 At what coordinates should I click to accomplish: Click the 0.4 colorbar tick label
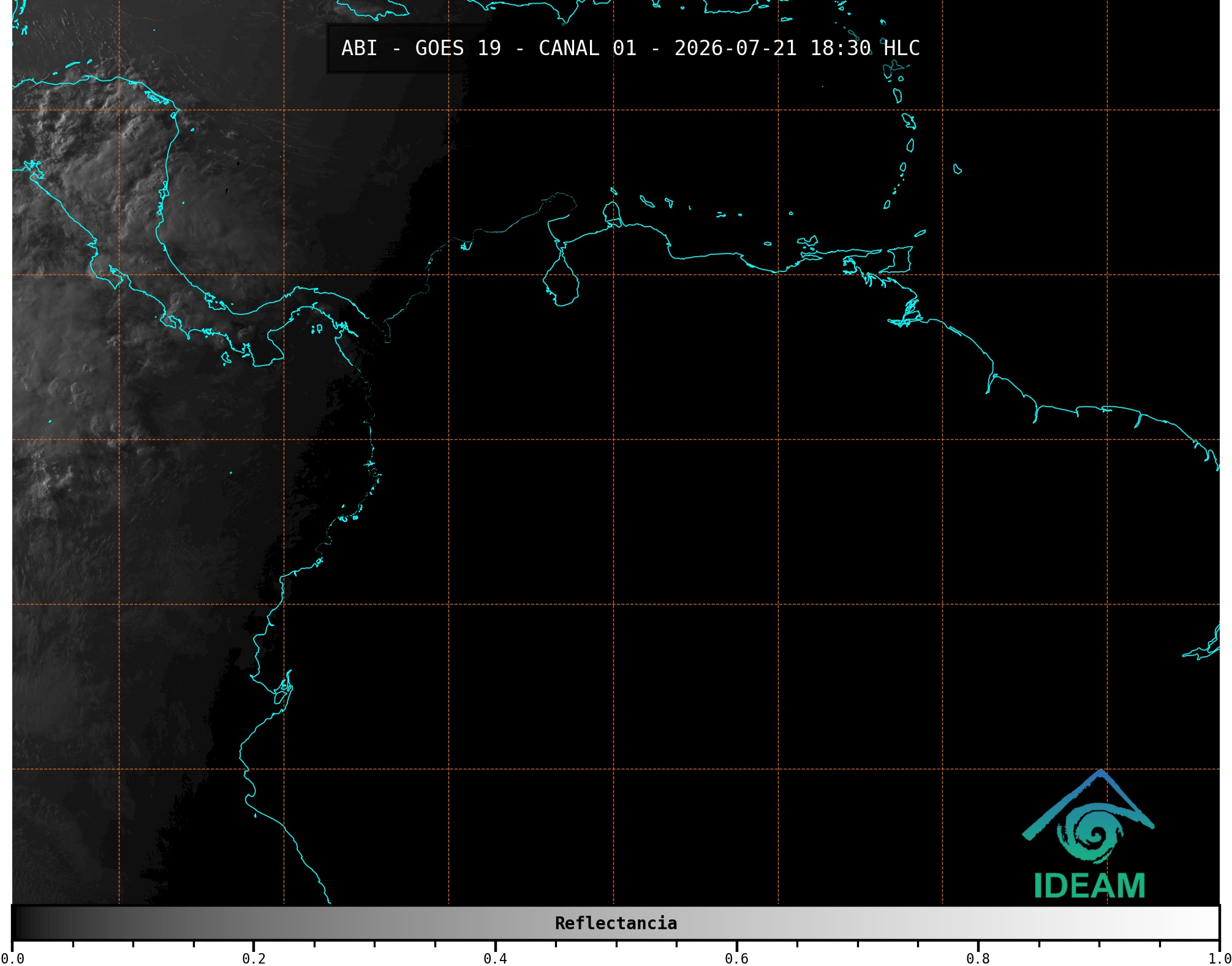pos(495,958)
